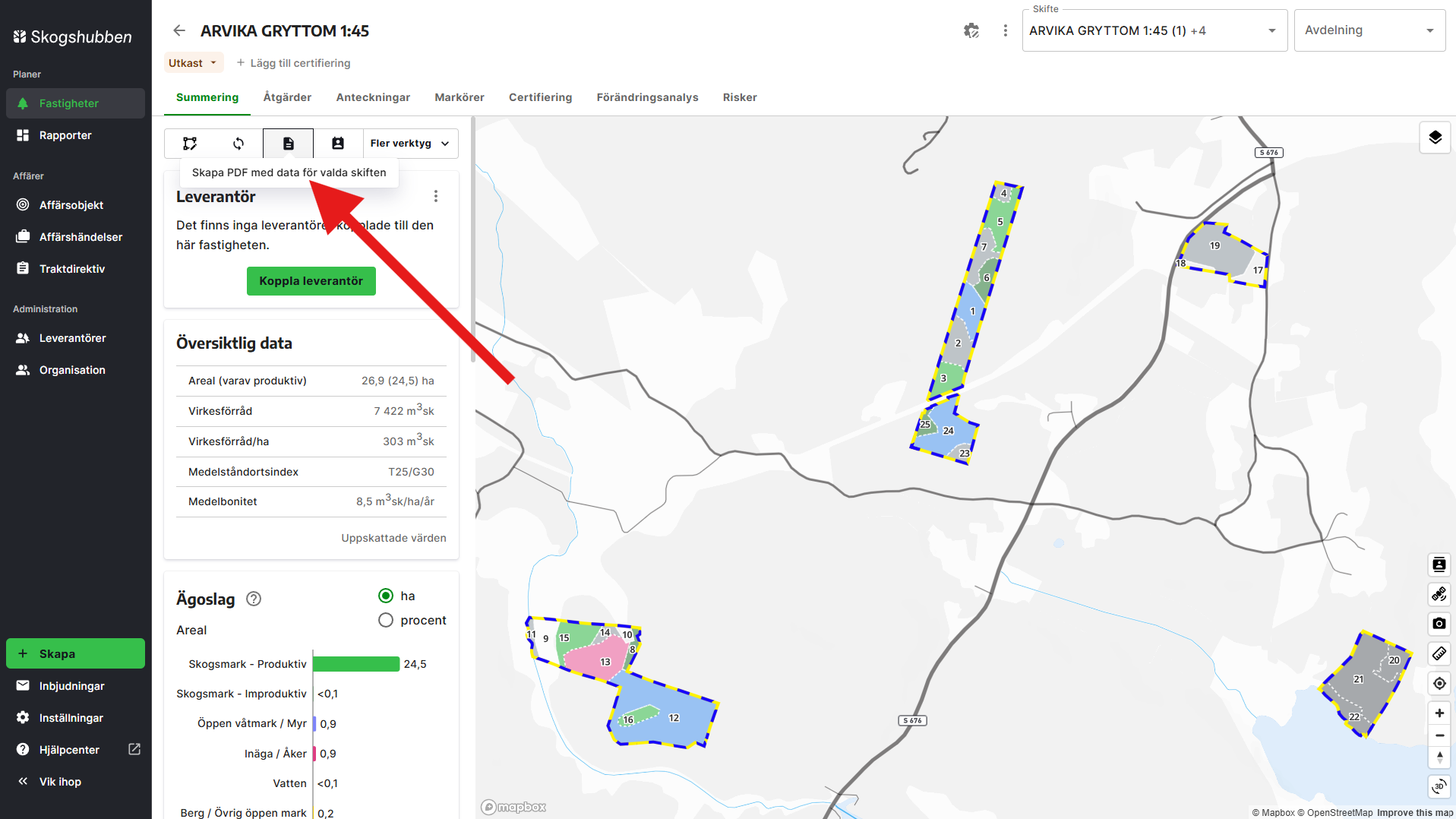Toggle satellite imagery on the map
This screenshot has height=819, width=1456.
click(x=1439, y=594)
